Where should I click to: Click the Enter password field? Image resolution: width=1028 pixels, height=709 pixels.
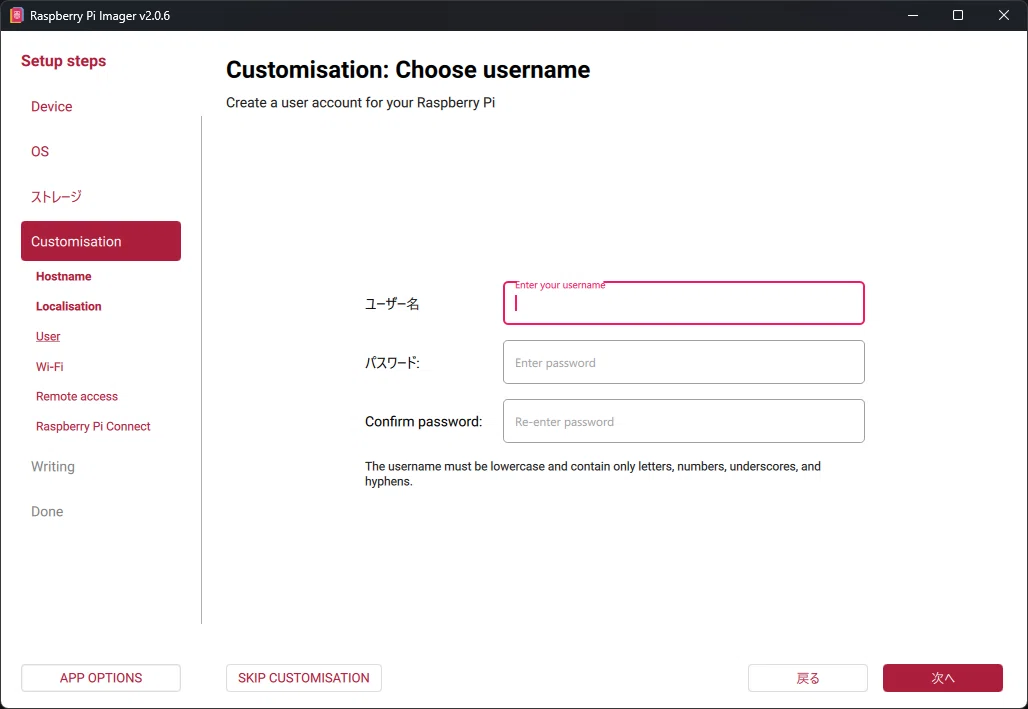tap(684, 362)
